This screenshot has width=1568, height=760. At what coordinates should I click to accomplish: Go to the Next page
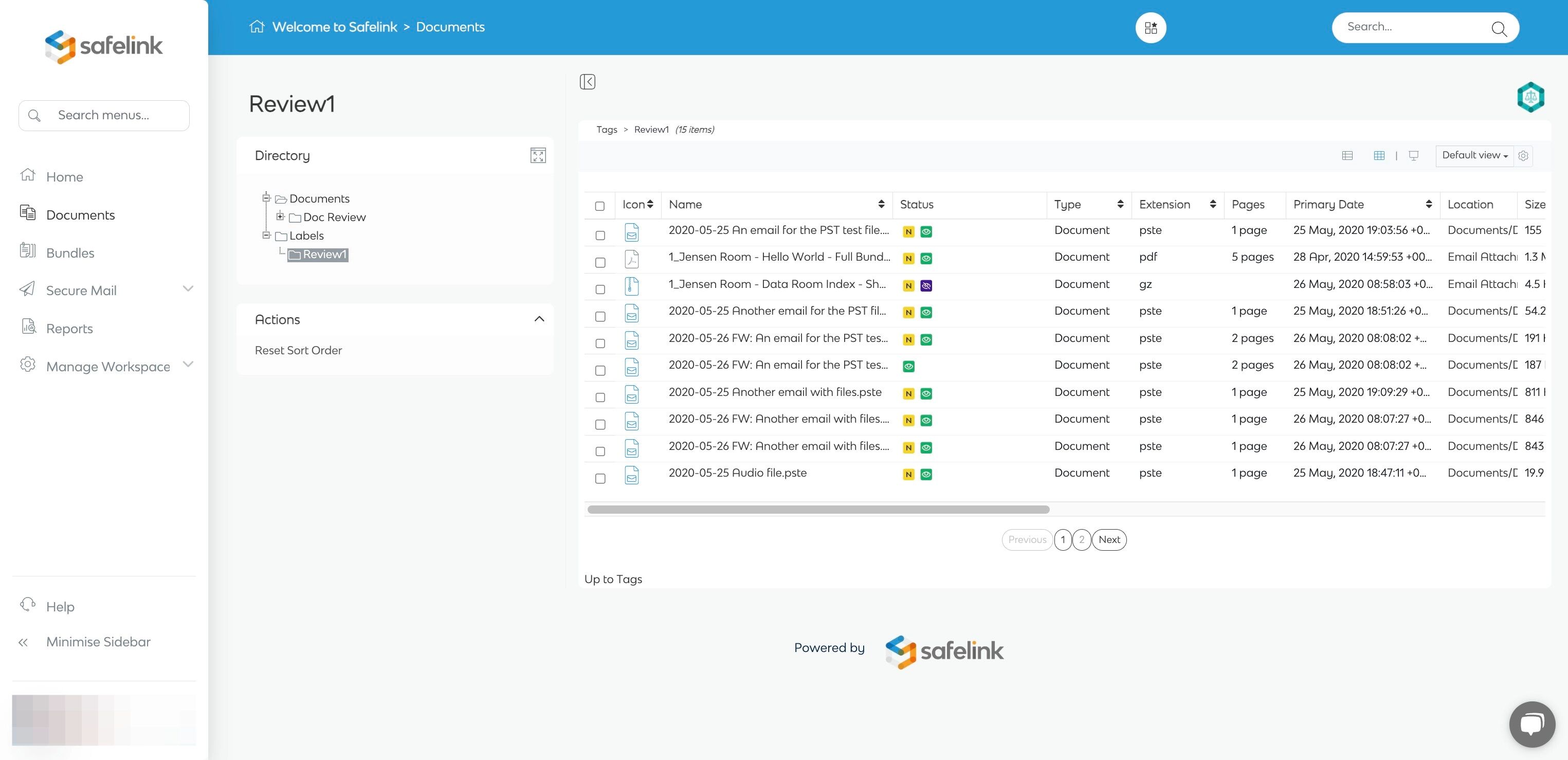click(1109, 539)
